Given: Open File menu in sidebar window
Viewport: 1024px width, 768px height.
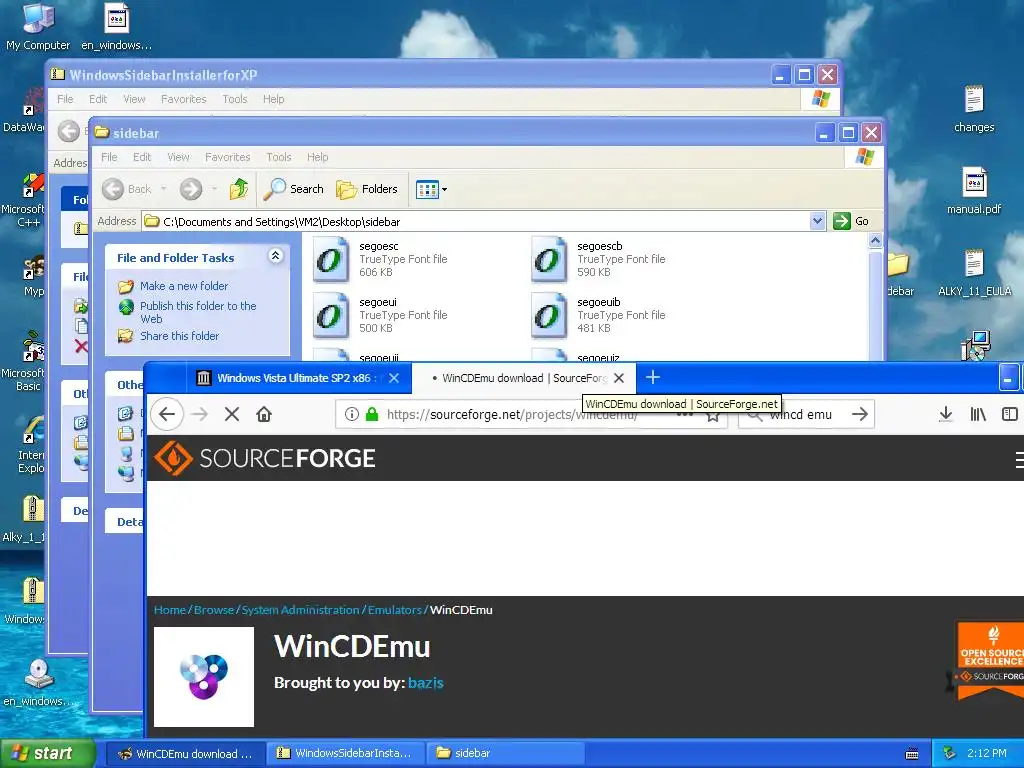Looking at the screenshot, I should point(109,157).
